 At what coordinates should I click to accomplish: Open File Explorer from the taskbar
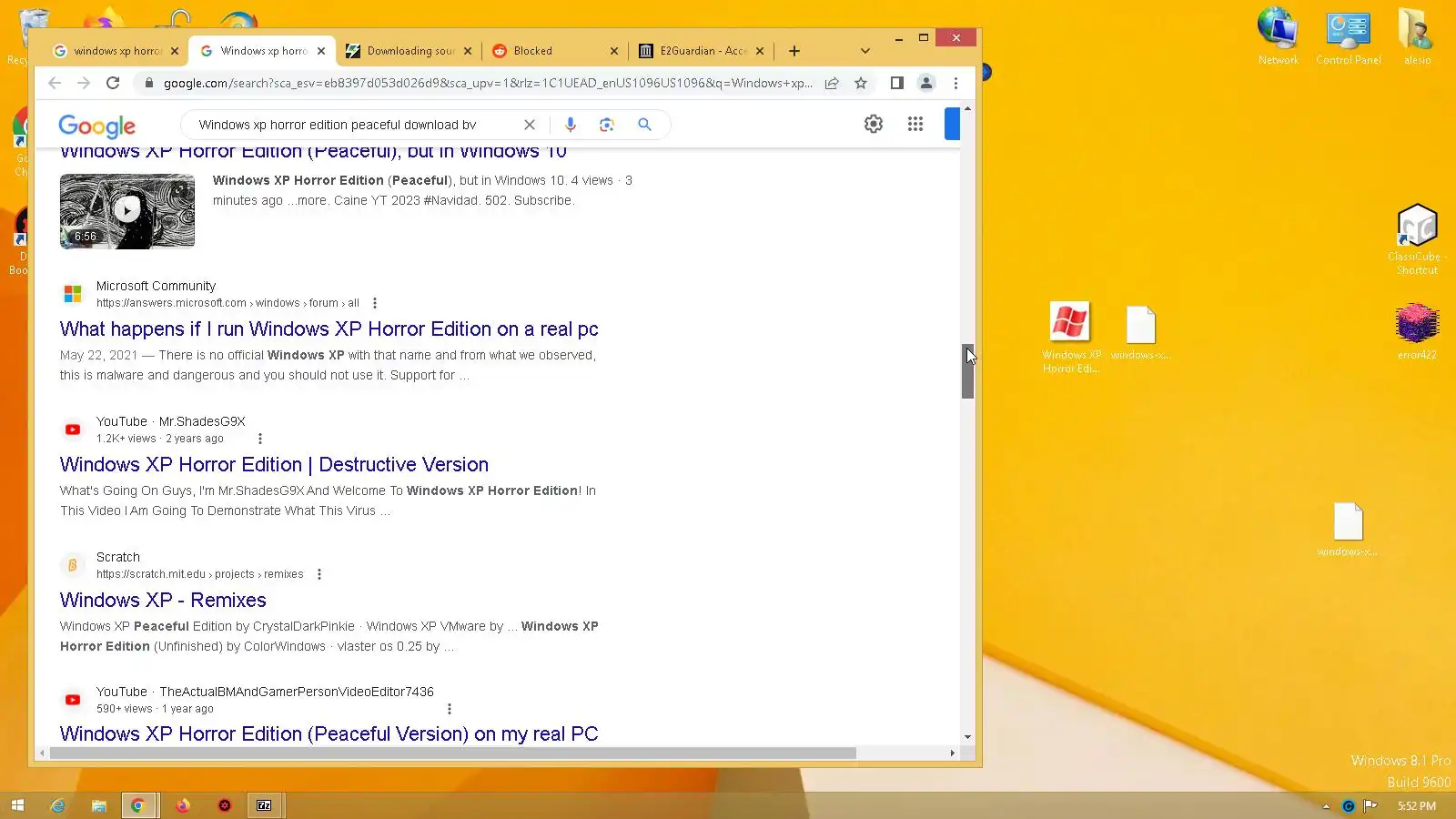pos(98,805)
